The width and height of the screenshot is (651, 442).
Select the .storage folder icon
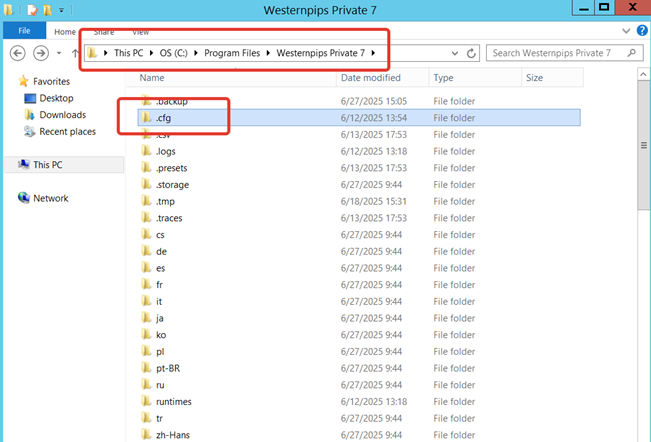coord(146,184)
